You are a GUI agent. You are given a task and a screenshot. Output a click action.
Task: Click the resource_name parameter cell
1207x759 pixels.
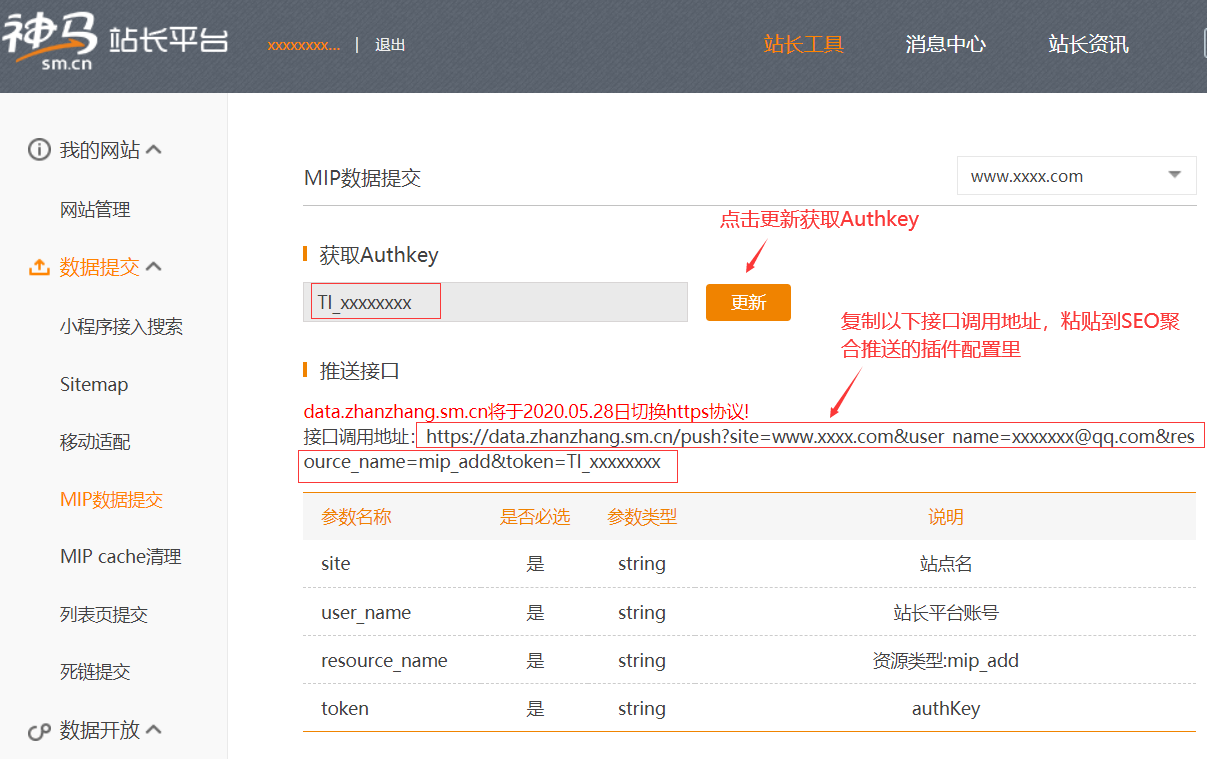tap(384, 661)
